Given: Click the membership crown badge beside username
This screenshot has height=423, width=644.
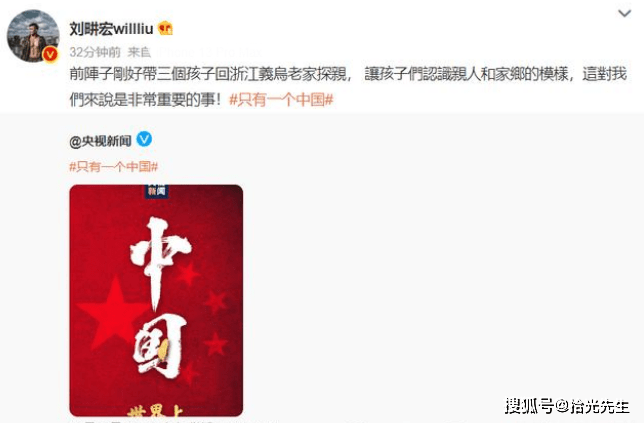Looking at the screenshot, I should point(165,28).
